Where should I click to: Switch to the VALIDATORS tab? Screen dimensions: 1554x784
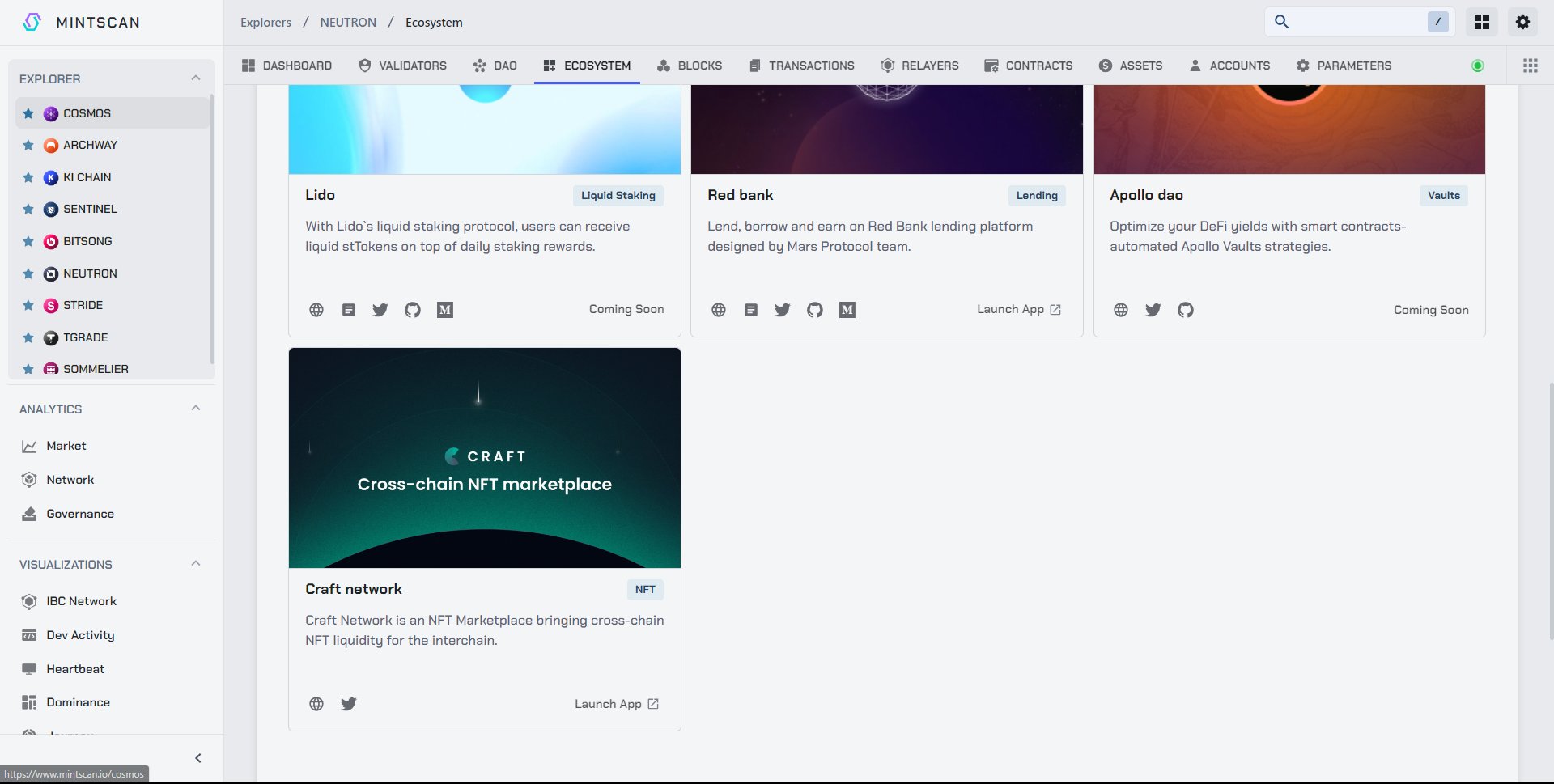402,66
